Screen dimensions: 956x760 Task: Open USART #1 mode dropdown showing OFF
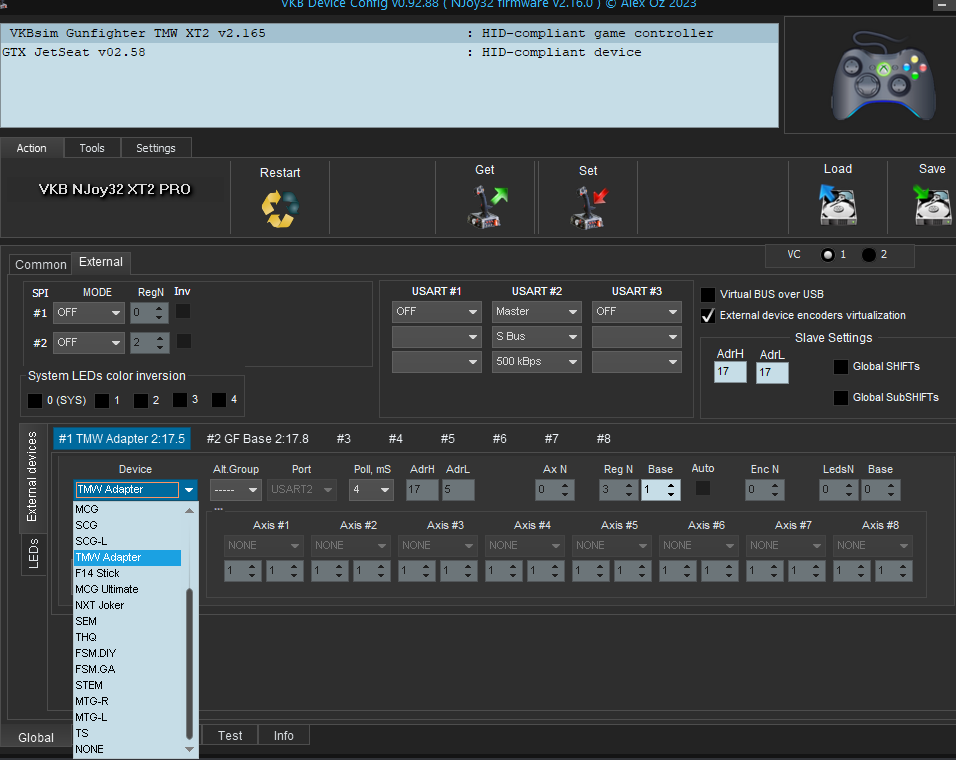[437, 311]
